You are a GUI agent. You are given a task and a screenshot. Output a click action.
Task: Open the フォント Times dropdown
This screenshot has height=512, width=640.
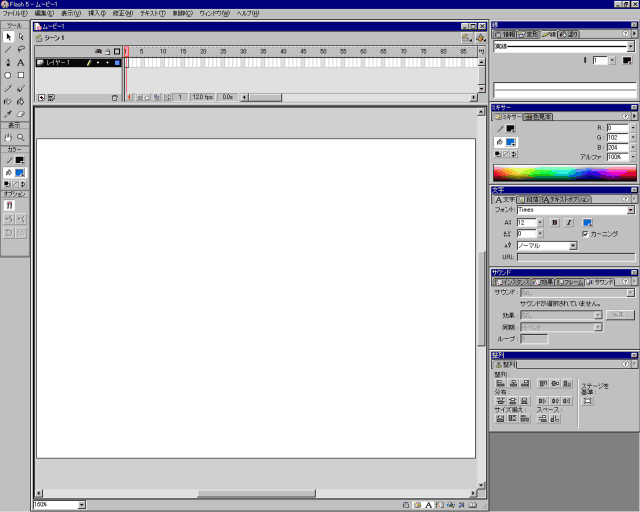coord(631,210)
